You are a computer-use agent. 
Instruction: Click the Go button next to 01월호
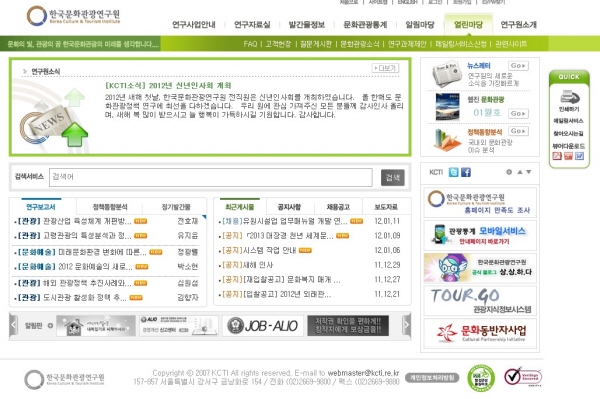pos(518,114)
